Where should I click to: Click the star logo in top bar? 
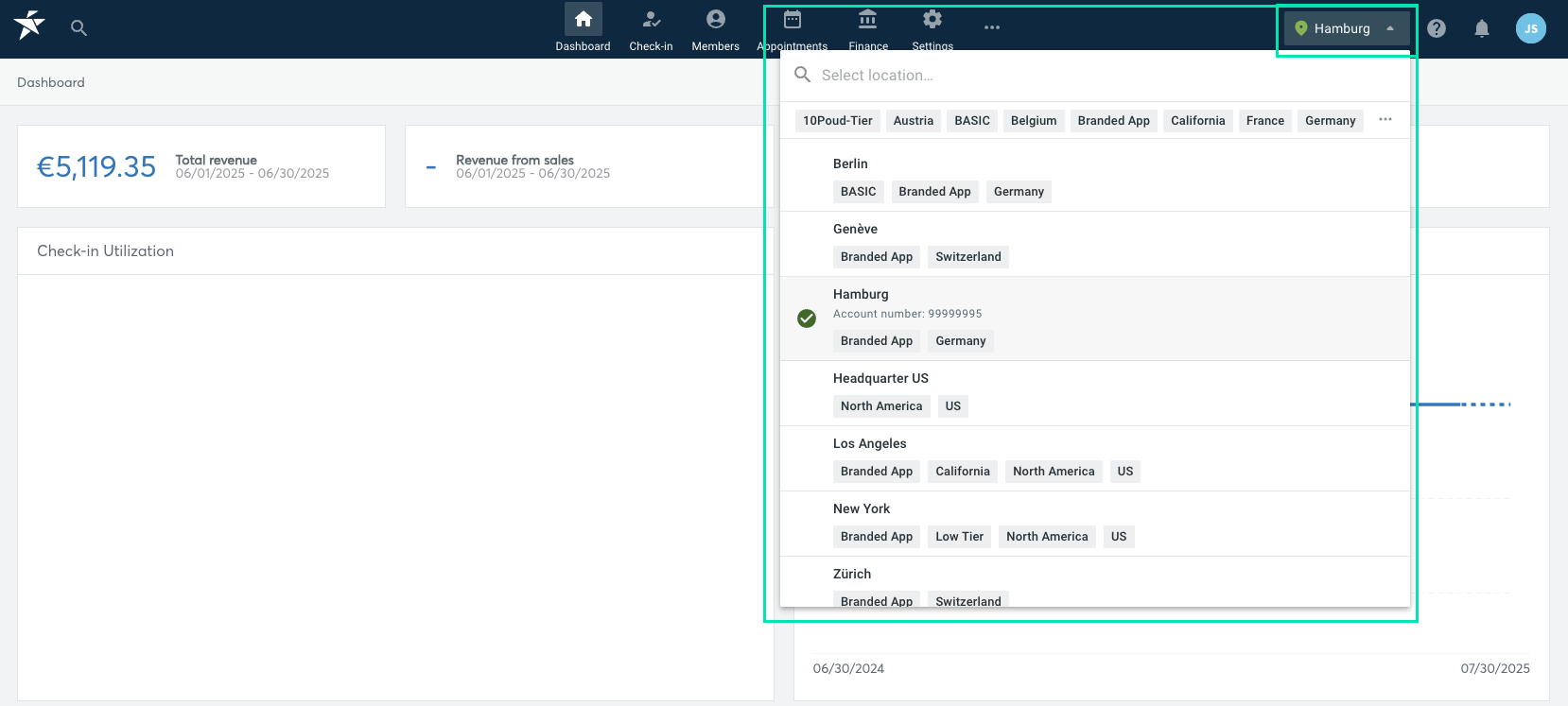click(x=29, y=26)
